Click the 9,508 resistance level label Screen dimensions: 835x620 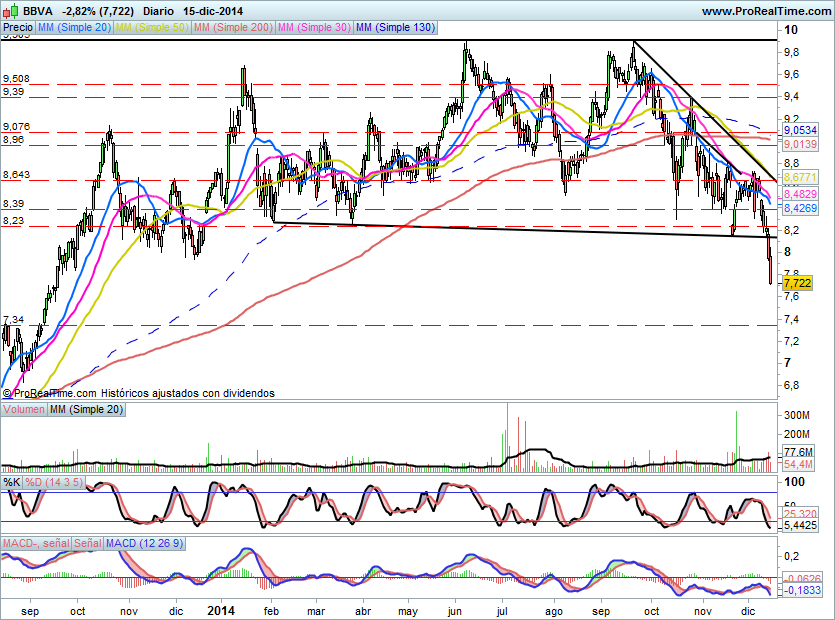tap(16, 79)
